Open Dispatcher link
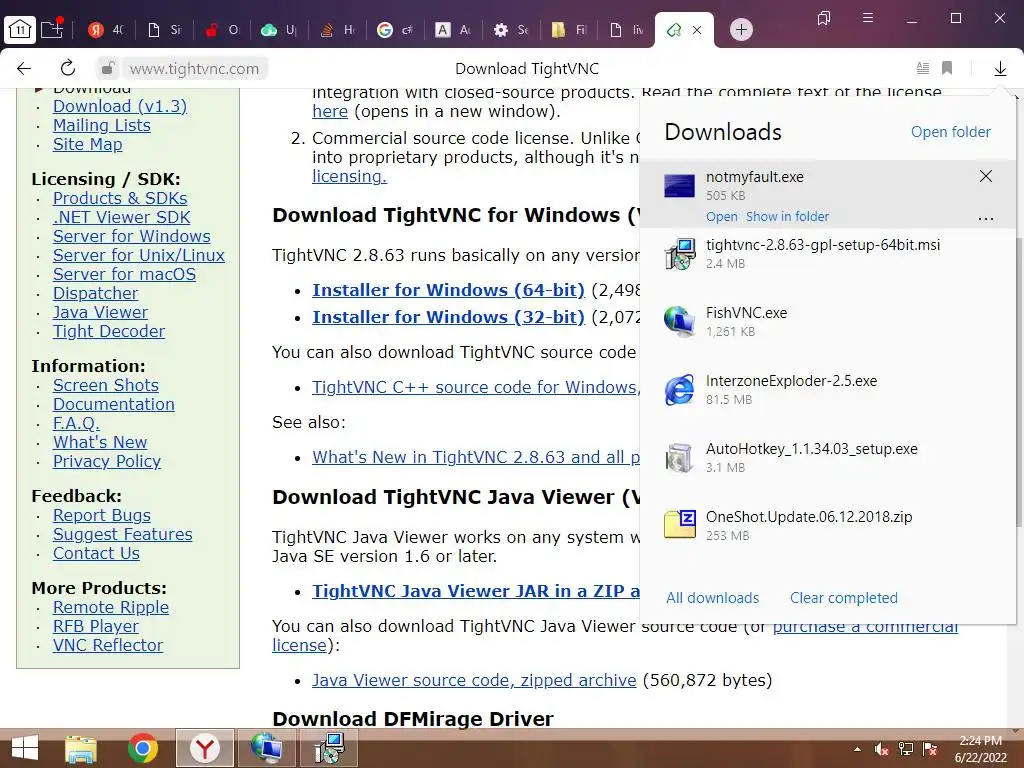 point(95,293)
